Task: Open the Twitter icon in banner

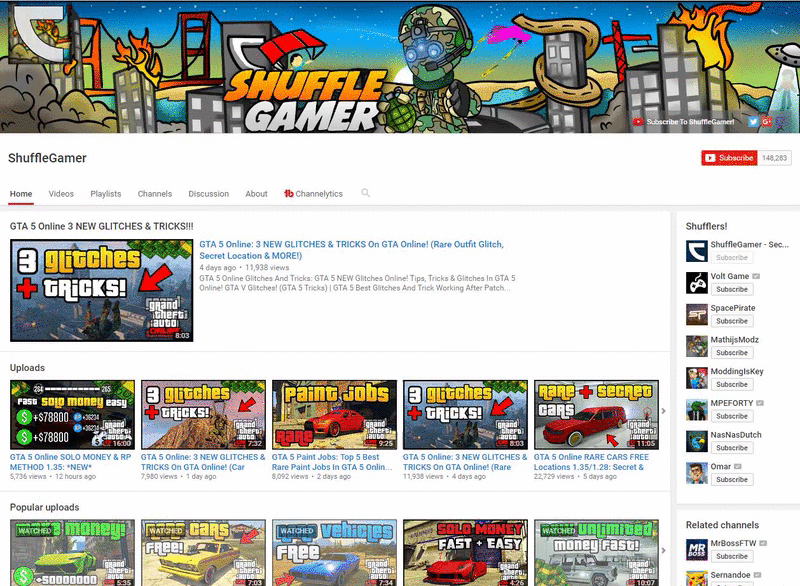Action: point(753,121)
